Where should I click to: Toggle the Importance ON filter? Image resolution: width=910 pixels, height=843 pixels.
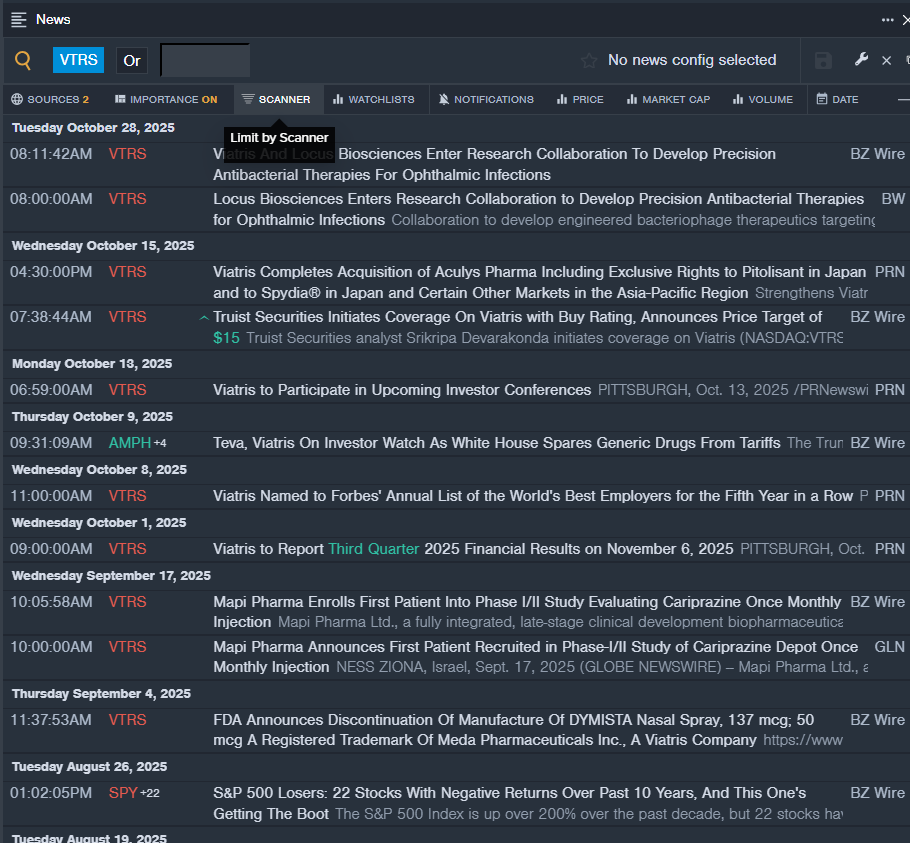pyautogui.click(x=166, y=99)
